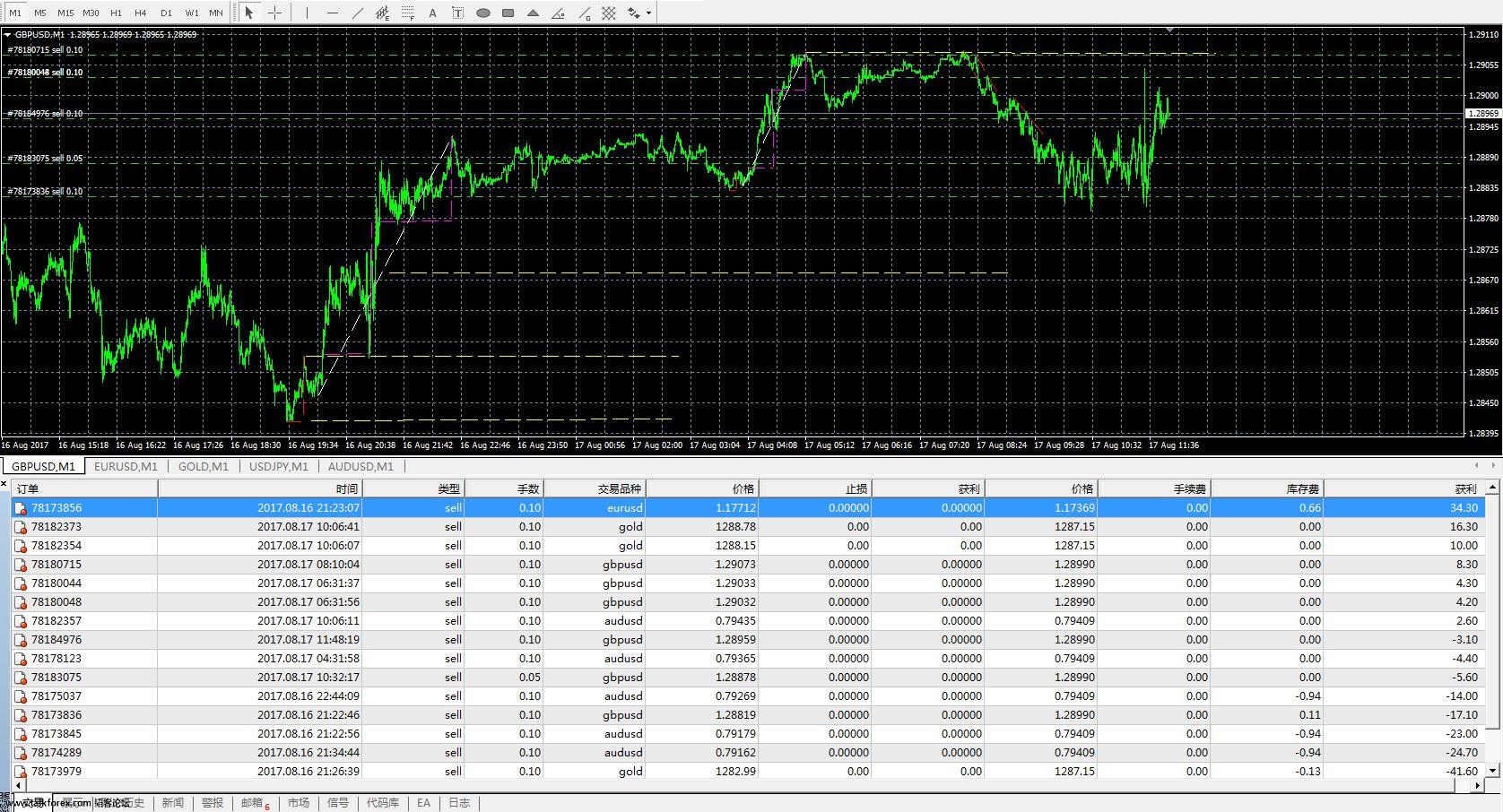The image size is (1503, 812).
Task: Open the 市场 terminal tab
Action: [299, 803]
